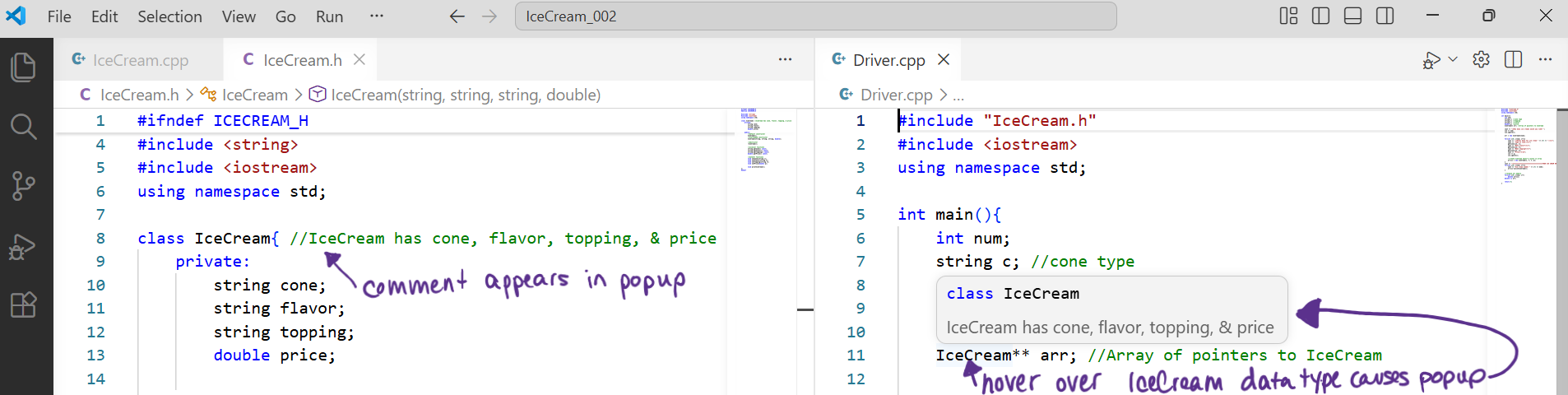Click 'using namespace std;' in IceCream.h
The height and width of the screenshot is (395, 1568).
[232, 192]
